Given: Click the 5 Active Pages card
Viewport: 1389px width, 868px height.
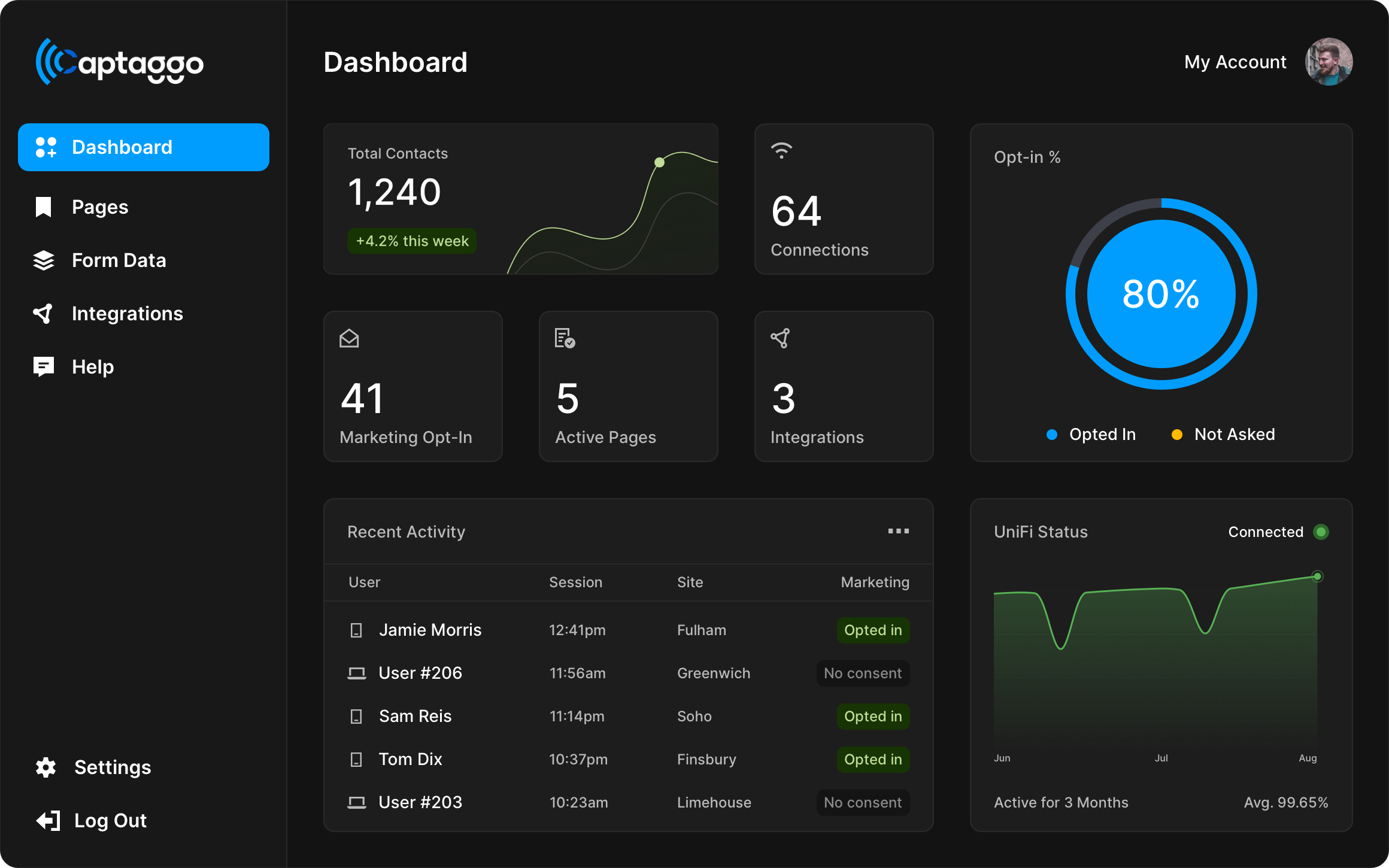Looking at the screenshot, I should (628, 386).
